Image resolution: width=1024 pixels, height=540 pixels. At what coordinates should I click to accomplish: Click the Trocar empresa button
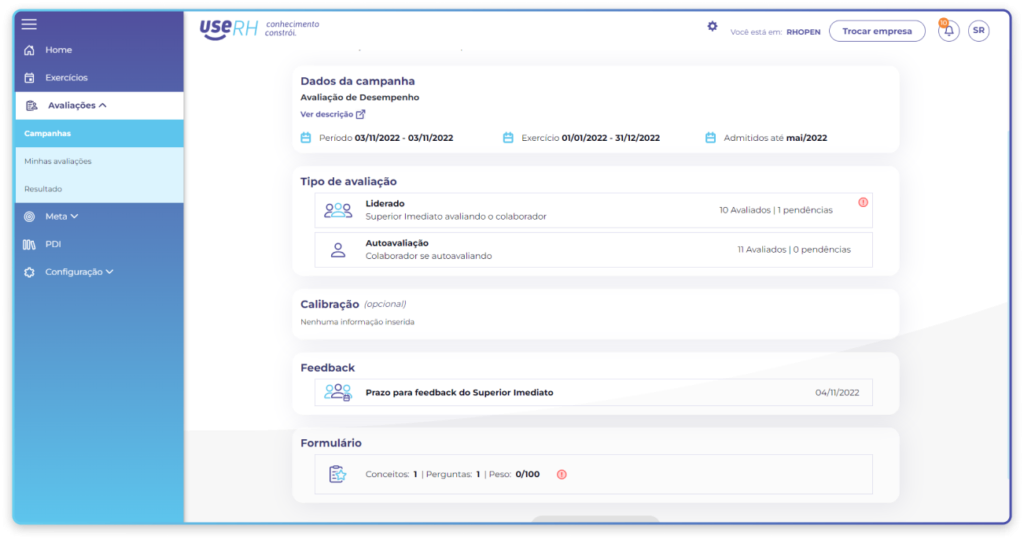(877, 31)
